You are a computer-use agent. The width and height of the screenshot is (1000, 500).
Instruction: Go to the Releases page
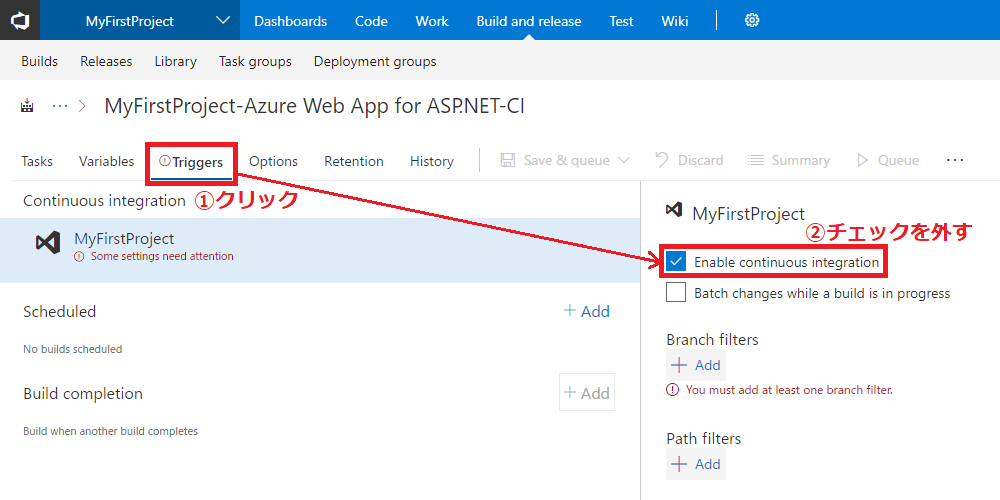point(106,61)
